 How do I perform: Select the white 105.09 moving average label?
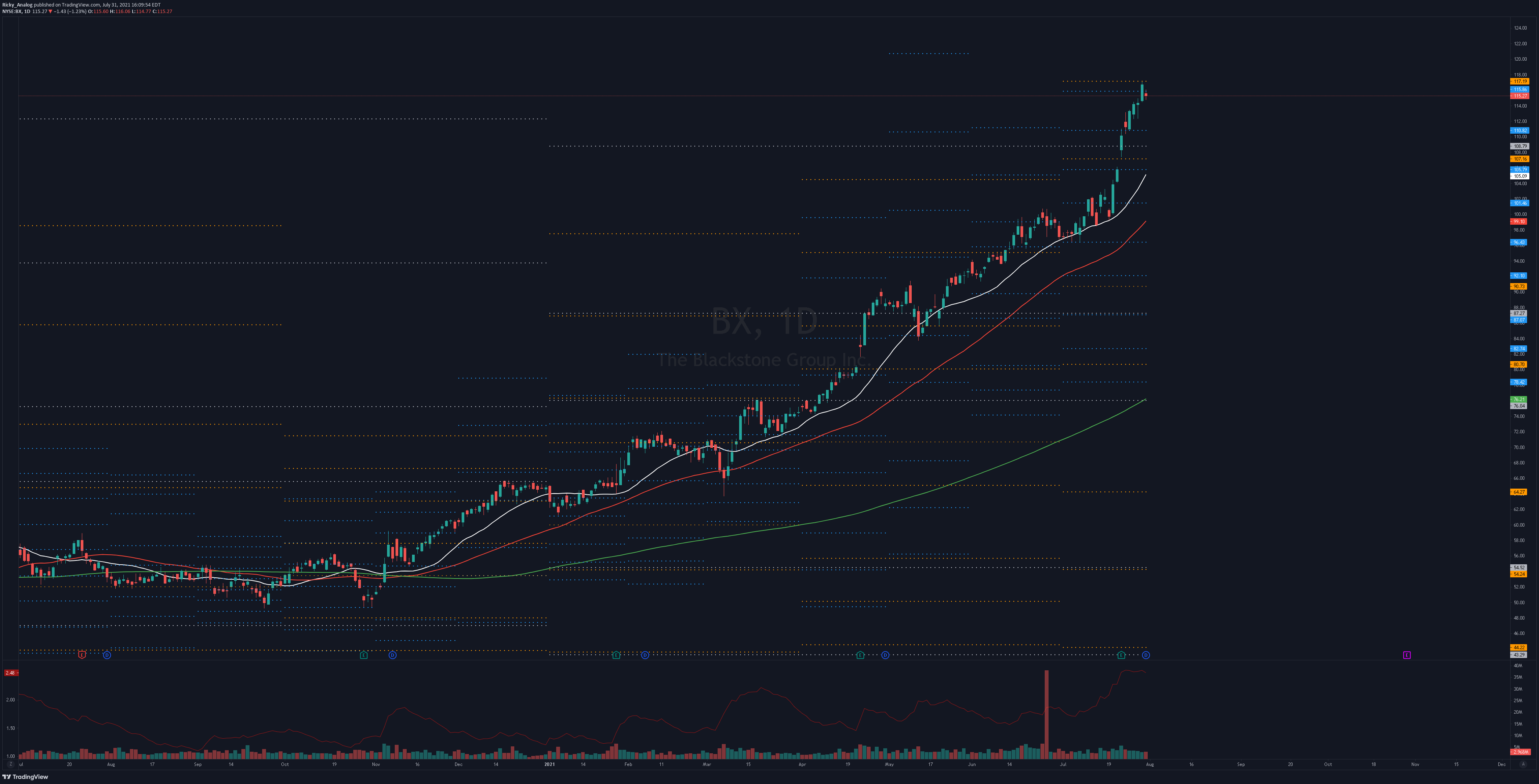coord(1520,176)
